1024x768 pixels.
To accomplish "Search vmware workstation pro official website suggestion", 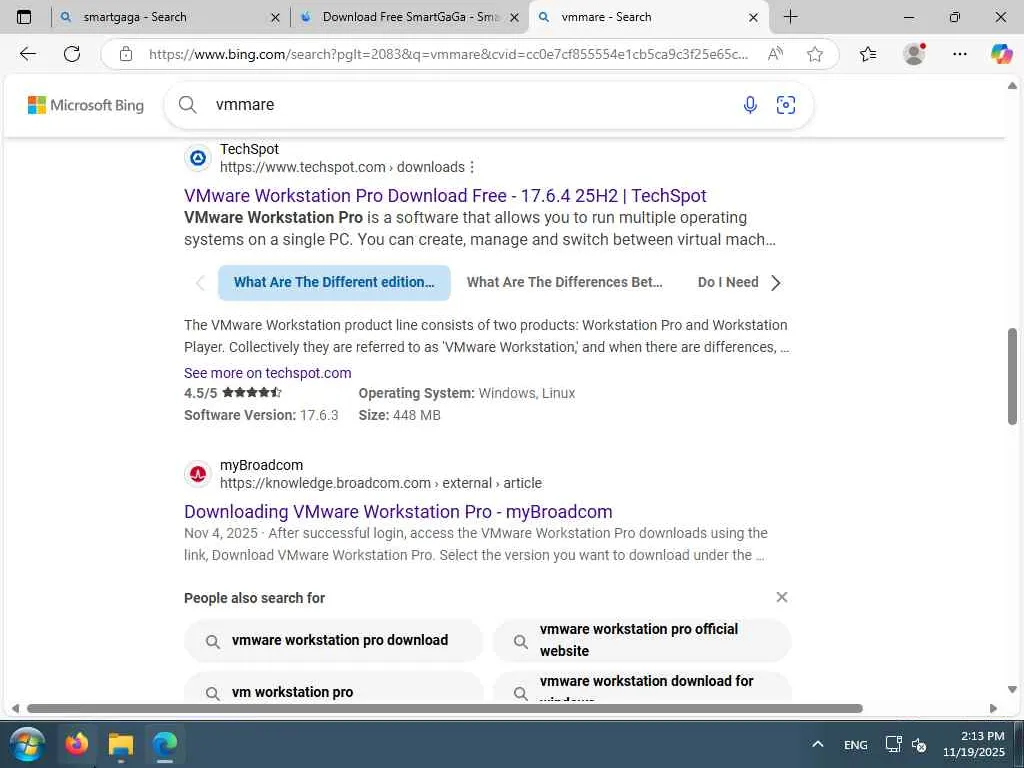I will [x=641, y=641].
